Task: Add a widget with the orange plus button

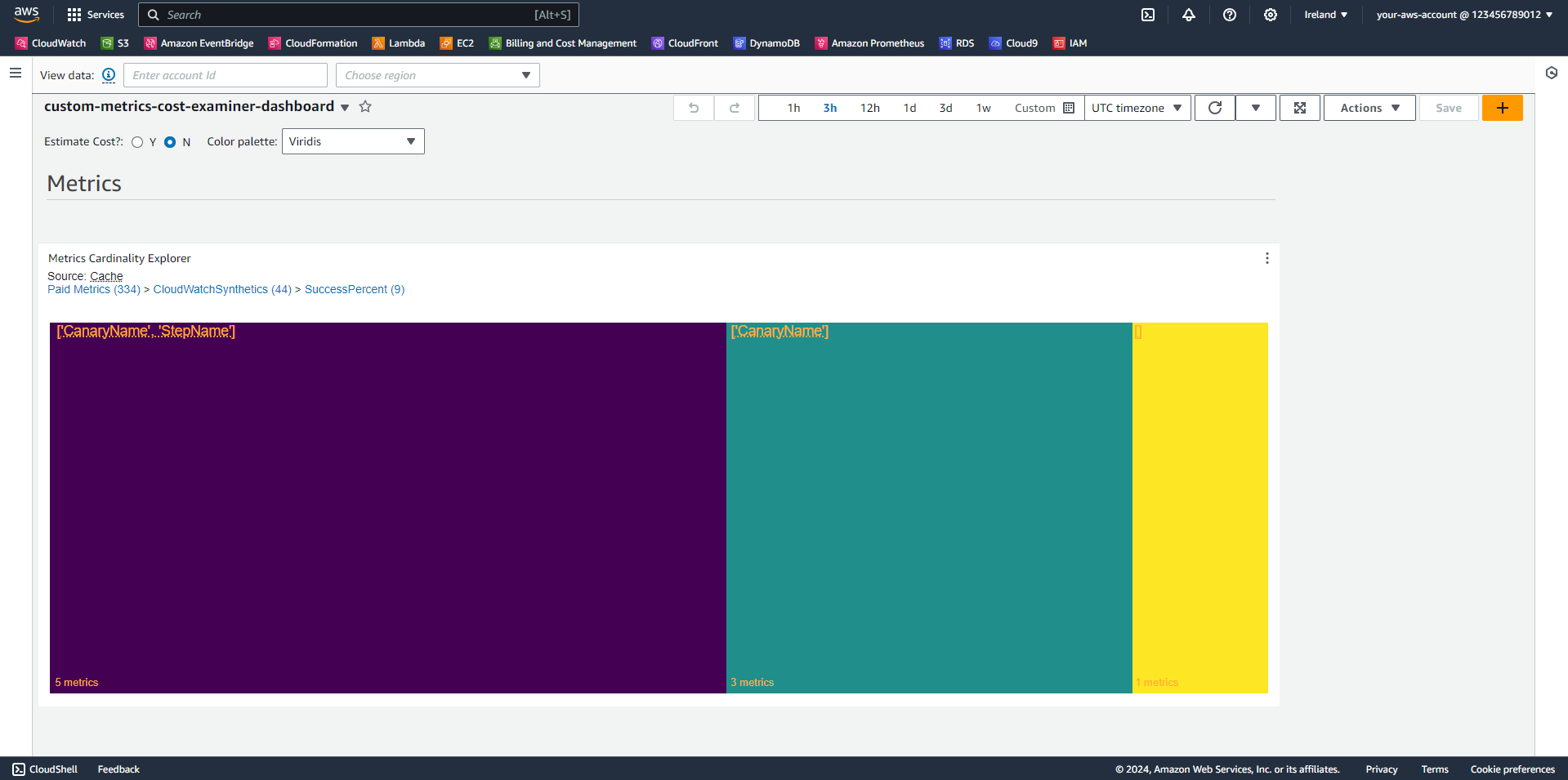Action: (1502, 107)
